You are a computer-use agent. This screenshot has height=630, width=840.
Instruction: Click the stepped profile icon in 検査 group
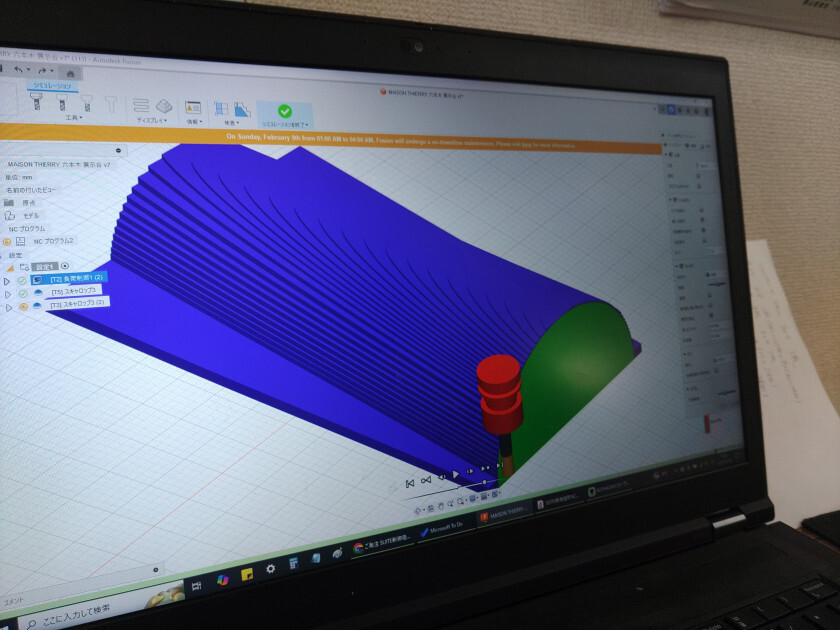coord(241,109)
